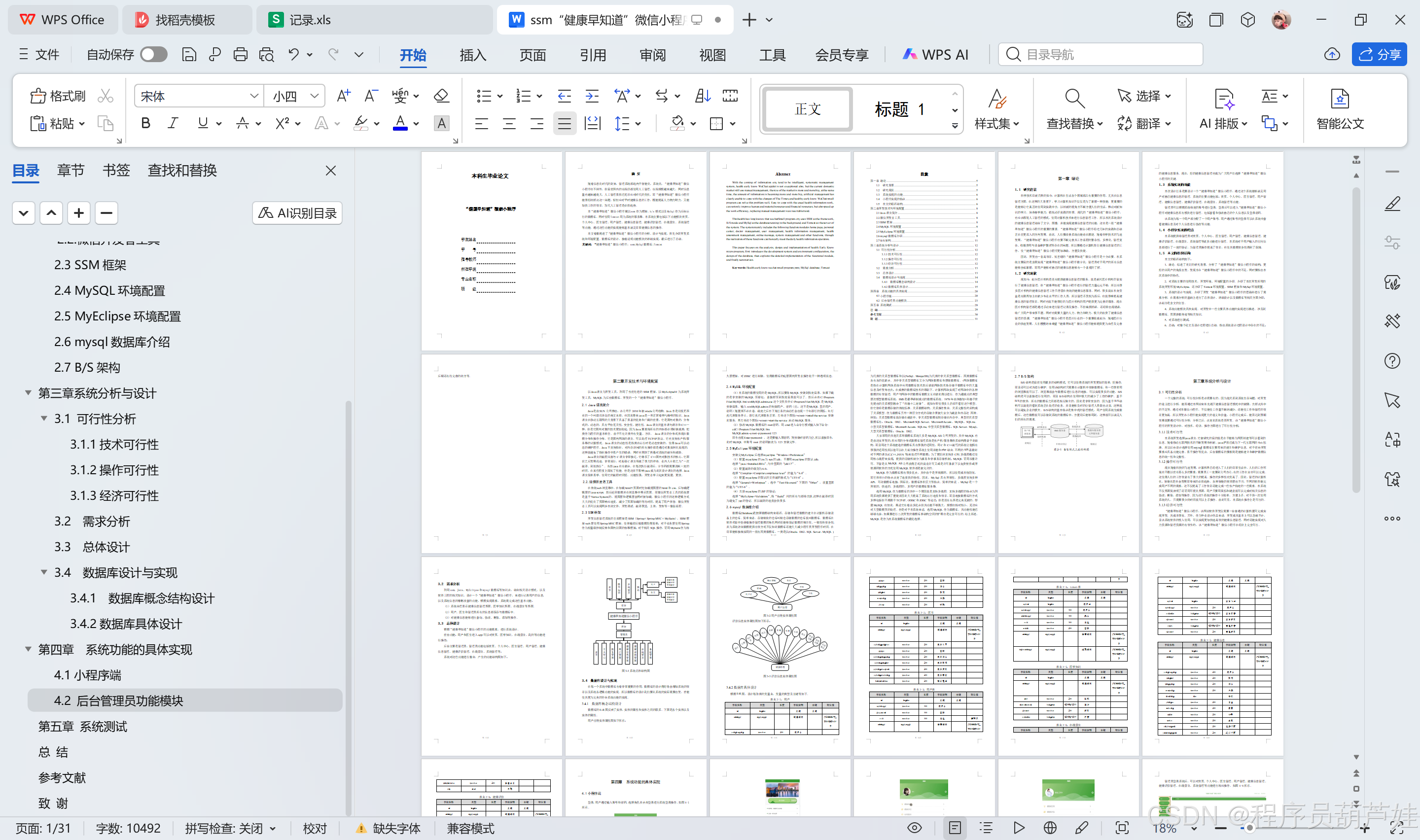Click the 校对 proofreading button

tap(315, 828)
